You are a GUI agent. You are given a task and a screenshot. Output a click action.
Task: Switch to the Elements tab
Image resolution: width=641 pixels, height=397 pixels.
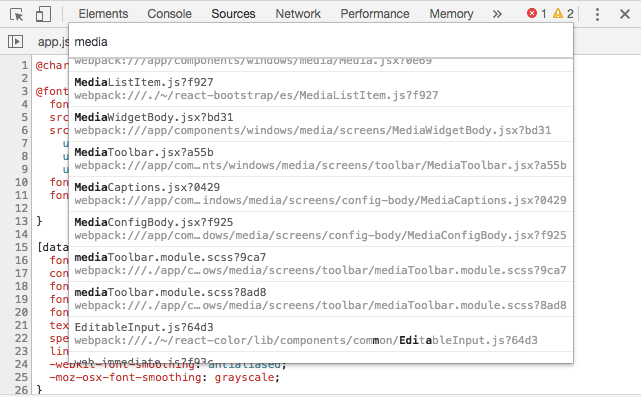click(103, 14)
